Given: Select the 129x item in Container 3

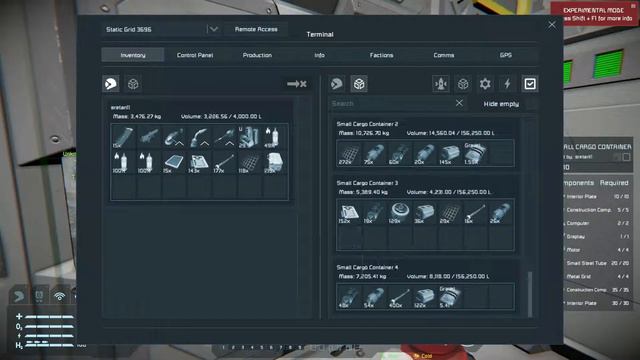Looking at the screenshot, I should click(400, 213).
